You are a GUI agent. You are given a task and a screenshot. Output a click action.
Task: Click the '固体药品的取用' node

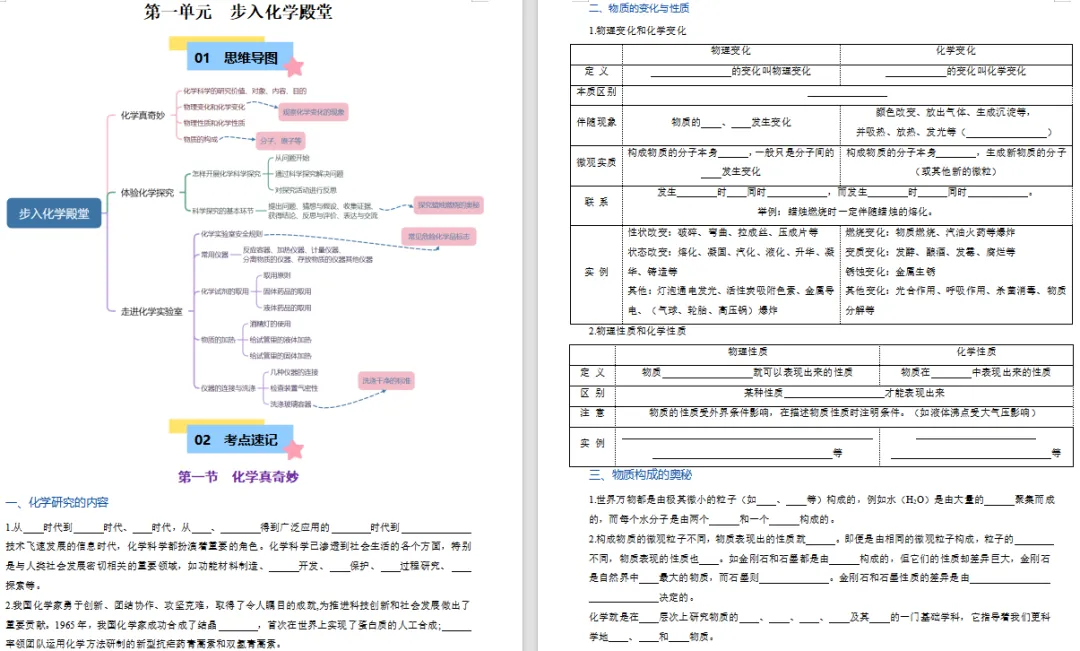tap(287, 291)
